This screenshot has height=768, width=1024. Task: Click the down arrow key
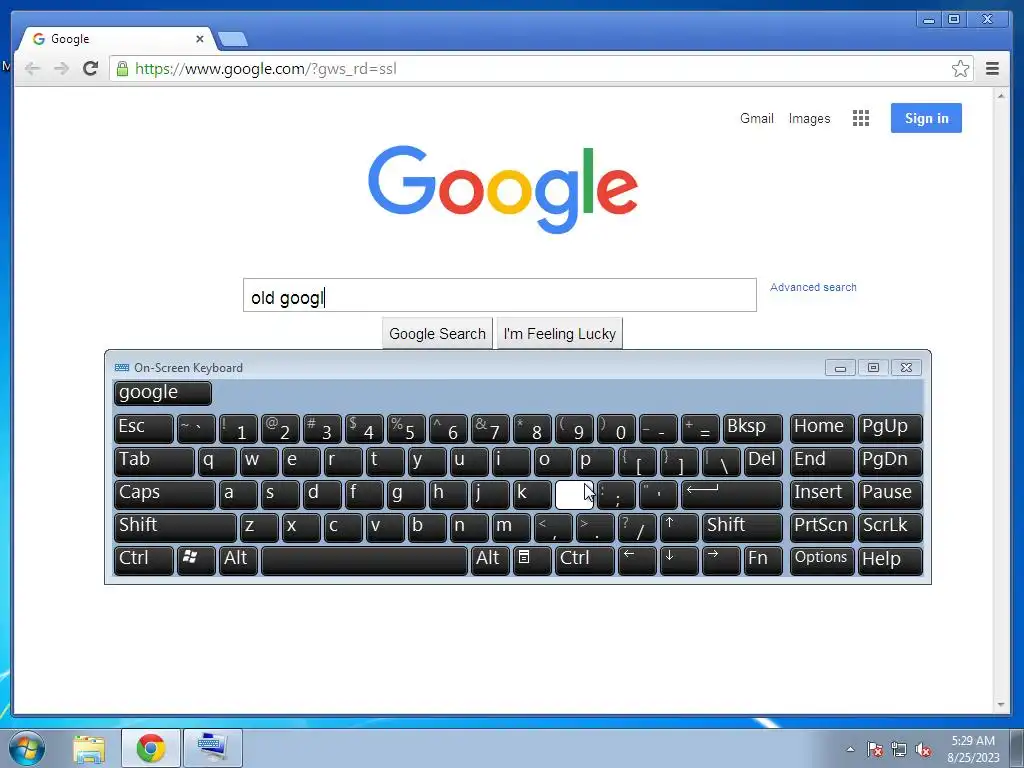(679, 560)
